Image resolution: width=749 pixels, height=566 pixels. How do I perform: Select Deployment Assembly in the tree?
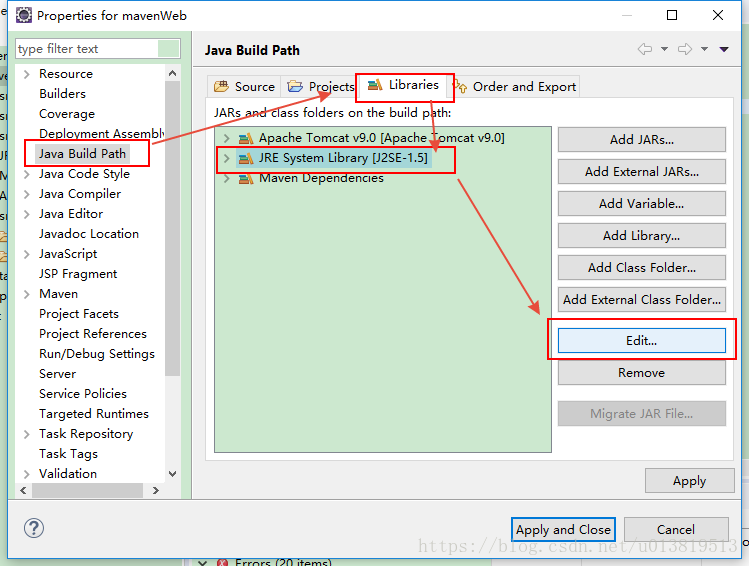click(x=101, y=134)
